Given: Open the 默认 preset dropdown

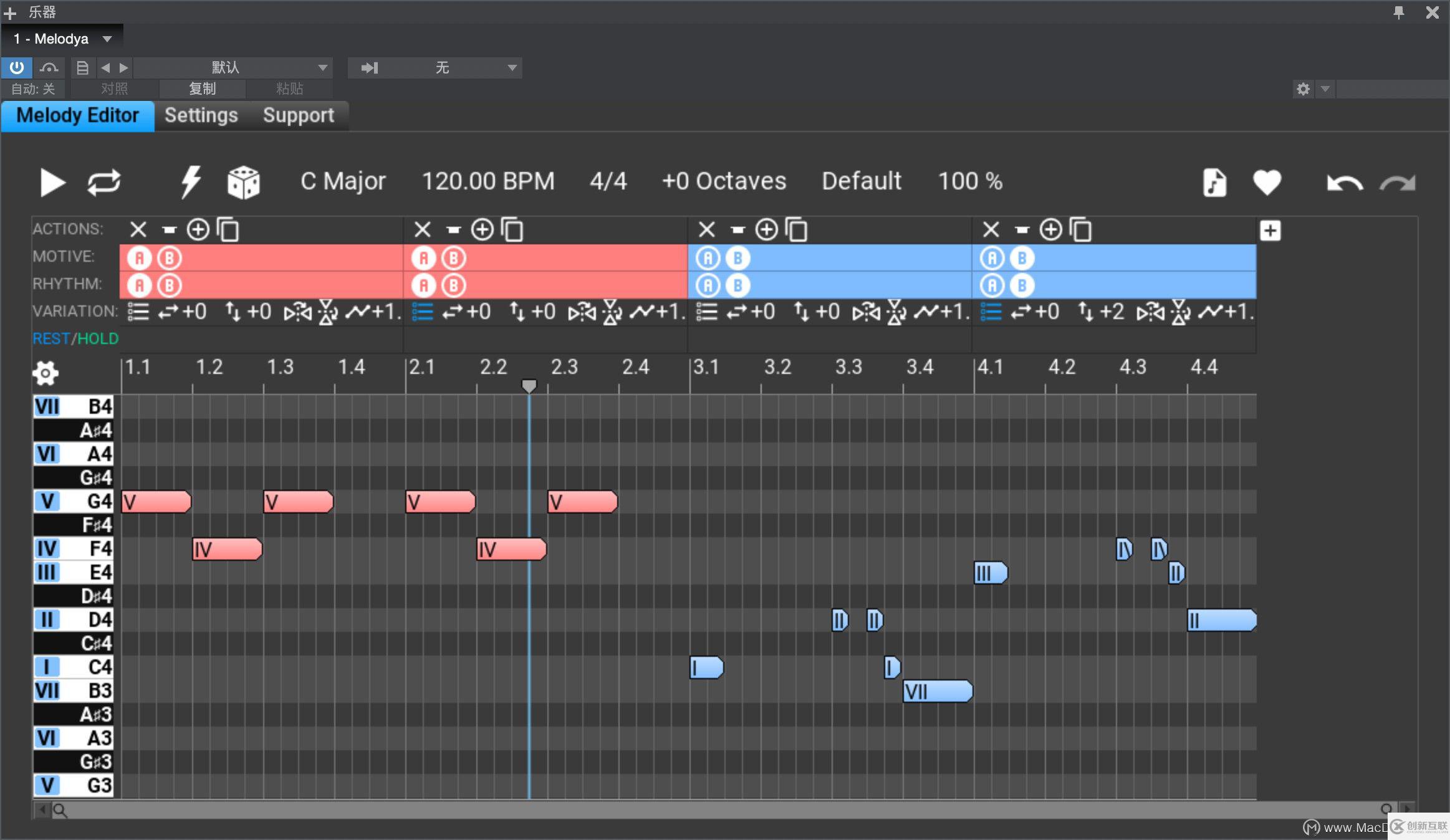Looking at the screenshot, I should point(233,67).
